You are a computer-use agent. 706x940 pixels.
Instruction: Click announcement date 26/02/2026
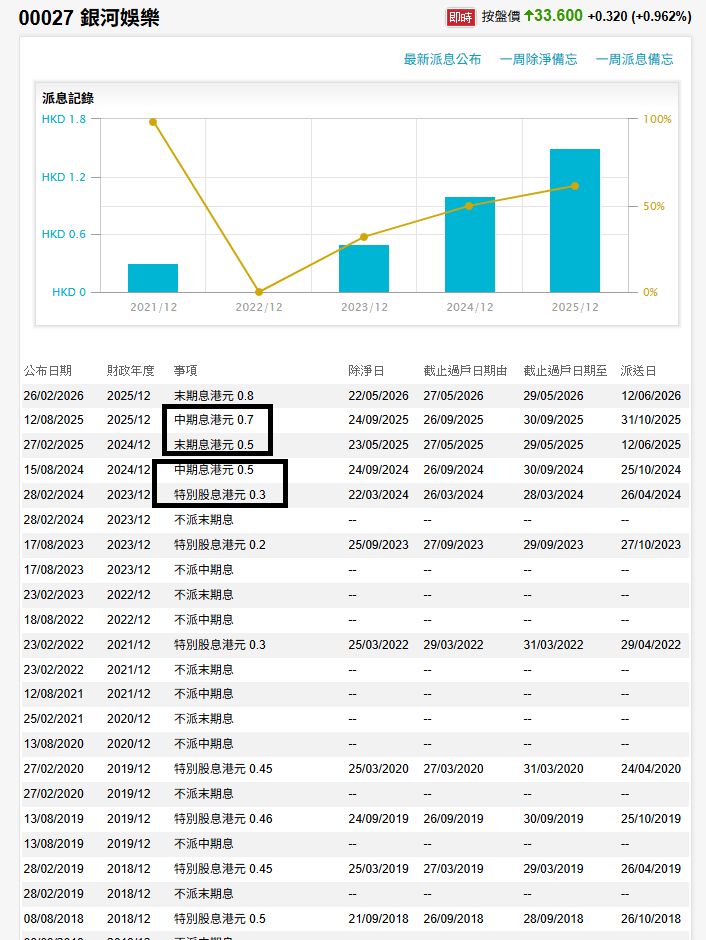click(x=53, y=396)
